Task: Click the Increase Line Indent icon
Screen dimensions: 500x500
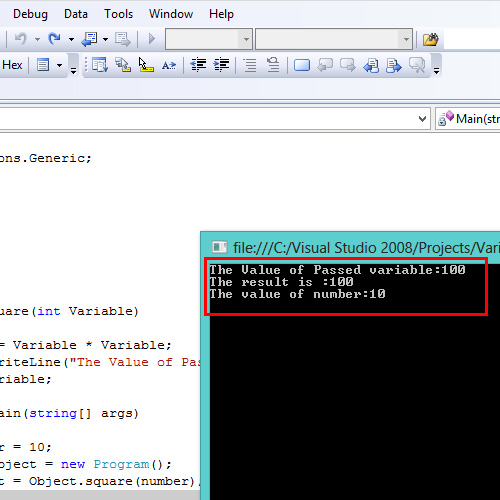Action: coord(221,65)
